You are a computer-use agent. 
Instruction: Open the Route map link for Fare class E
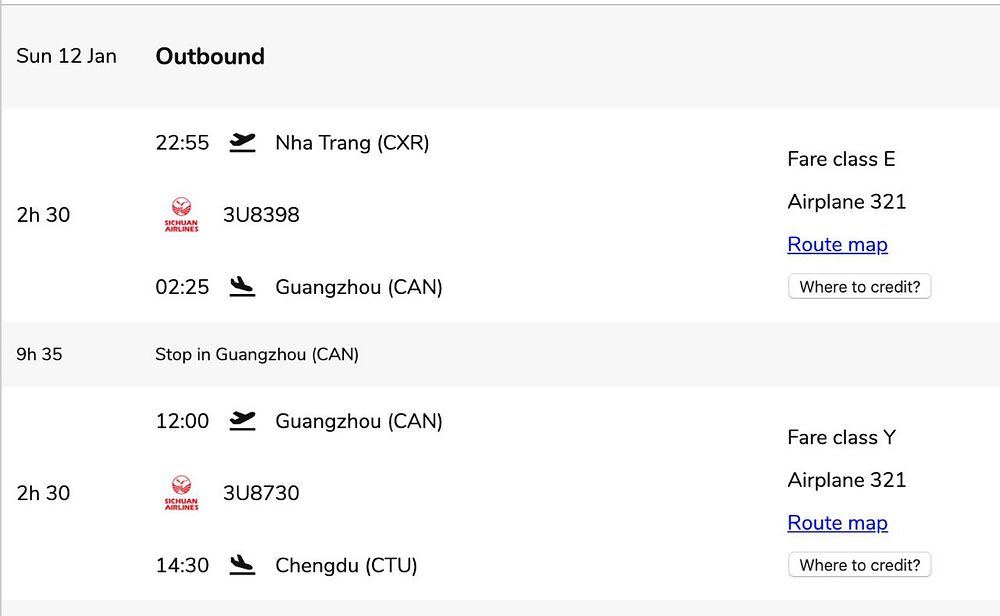point(837,245)
